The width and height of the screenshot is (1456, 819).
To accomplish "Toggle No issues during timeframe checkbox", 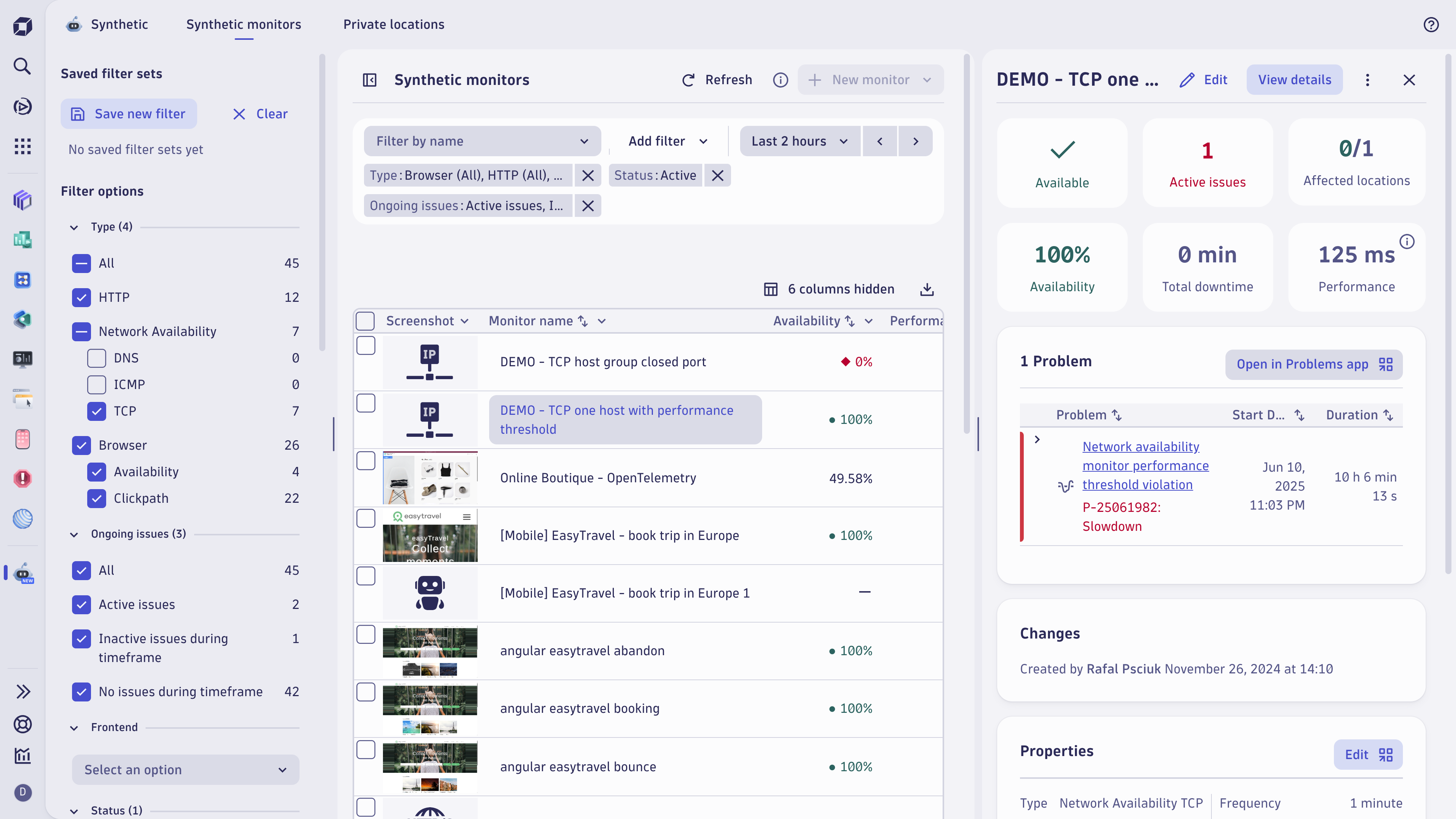I will [x=82, y=691].
